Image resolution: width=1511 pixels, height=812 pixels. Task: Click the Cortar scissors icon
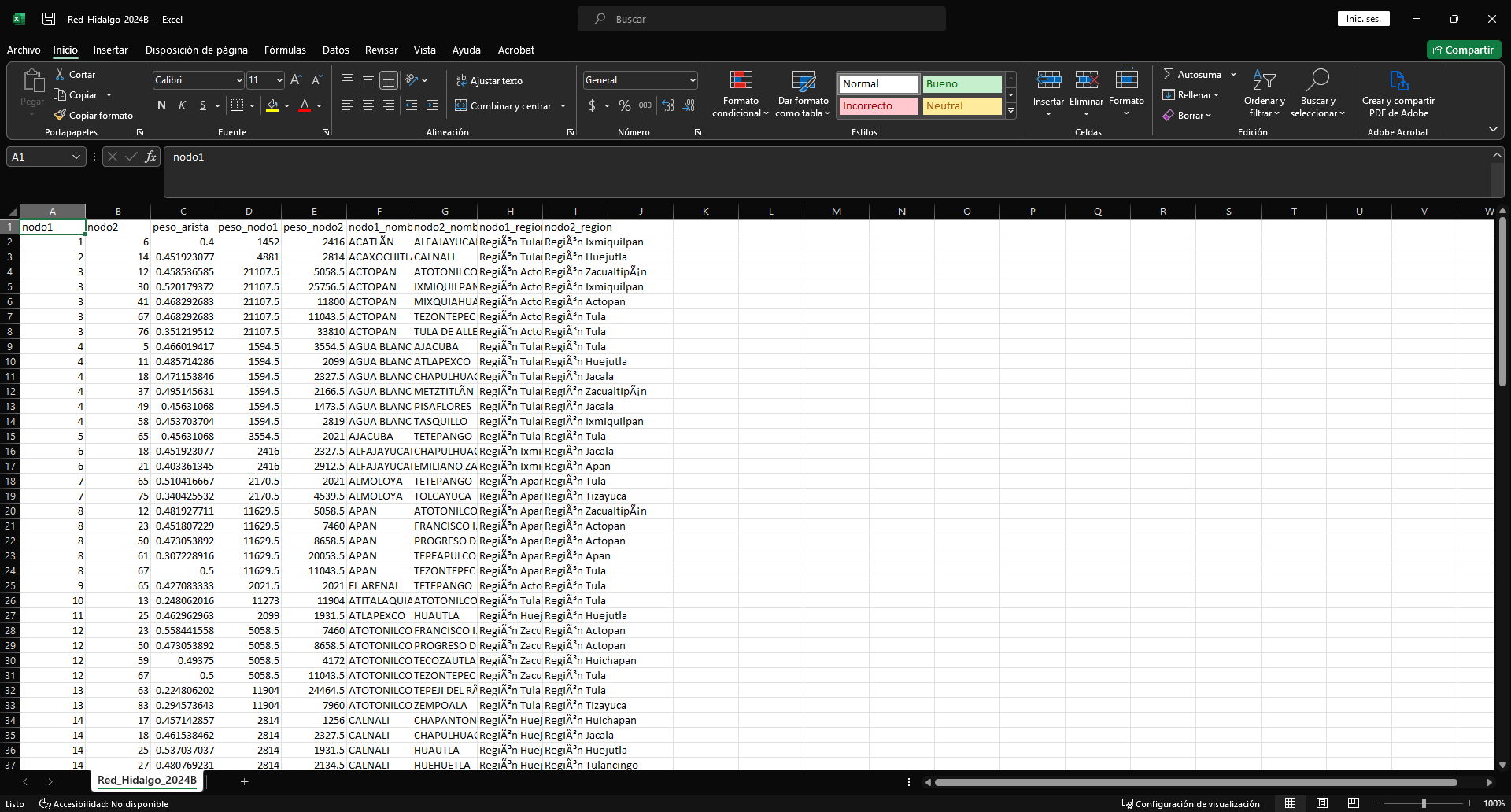tap(60, 74)
